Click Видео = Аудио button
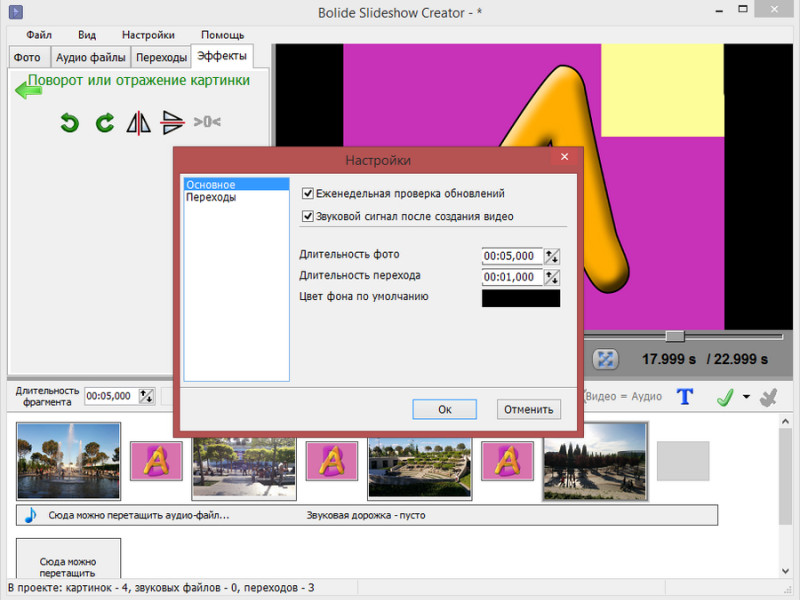Image resolution: width=800 pixels, height=600 pixels. (x=623, y=396)
